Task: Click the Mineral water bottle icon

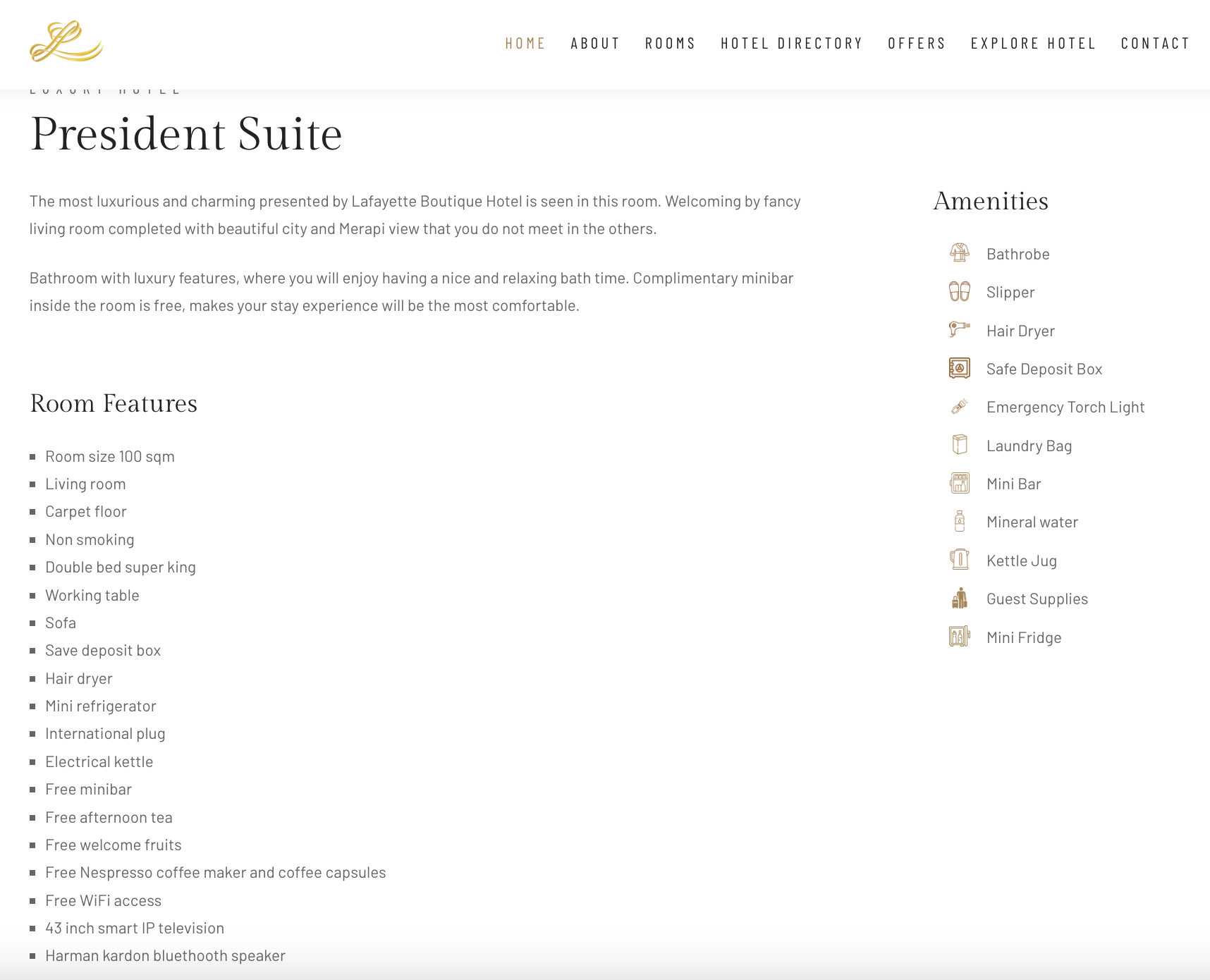Action: coord(959,521)
